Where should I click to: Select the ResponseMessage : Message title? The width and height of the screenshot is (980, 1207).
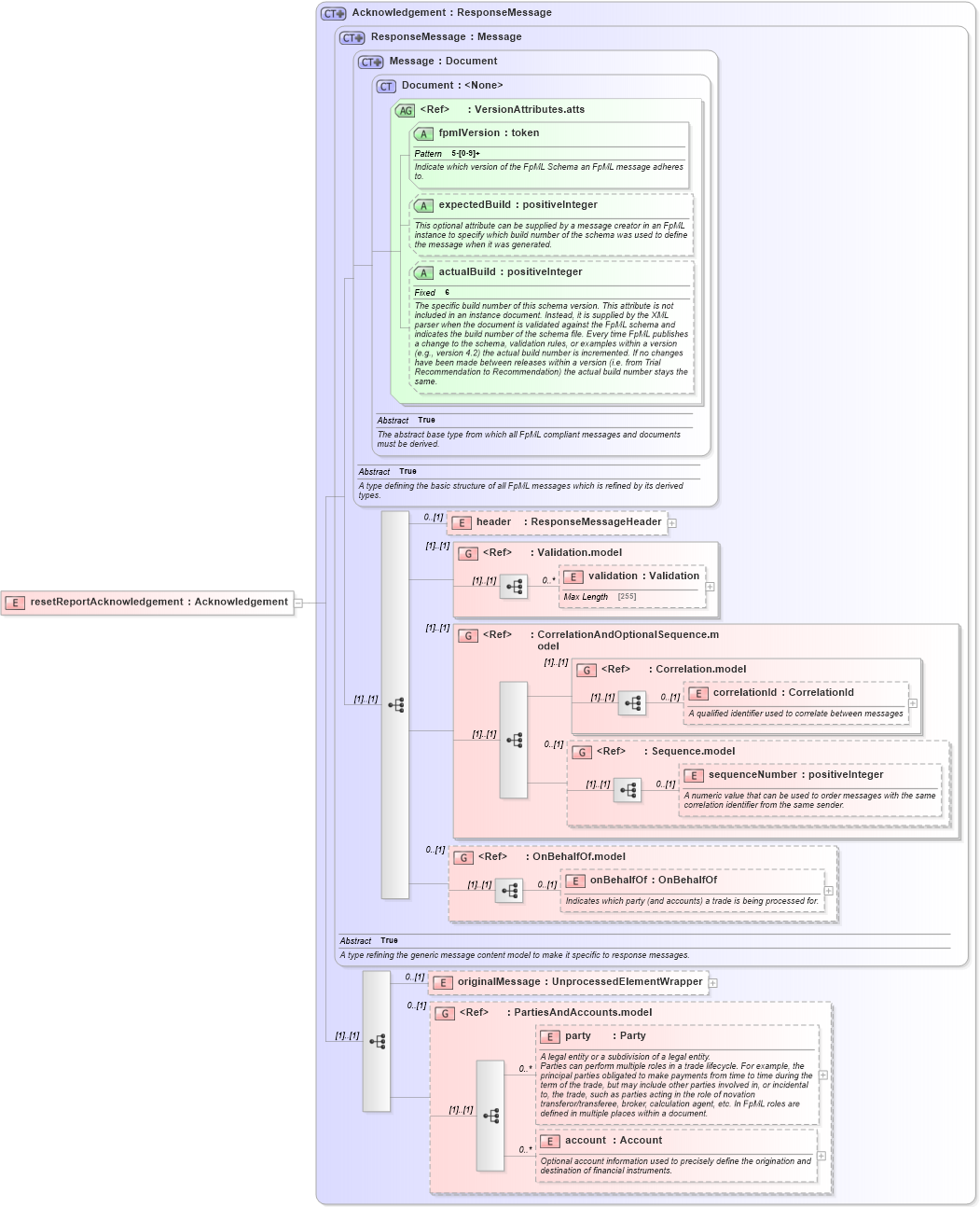coord(446,37)
